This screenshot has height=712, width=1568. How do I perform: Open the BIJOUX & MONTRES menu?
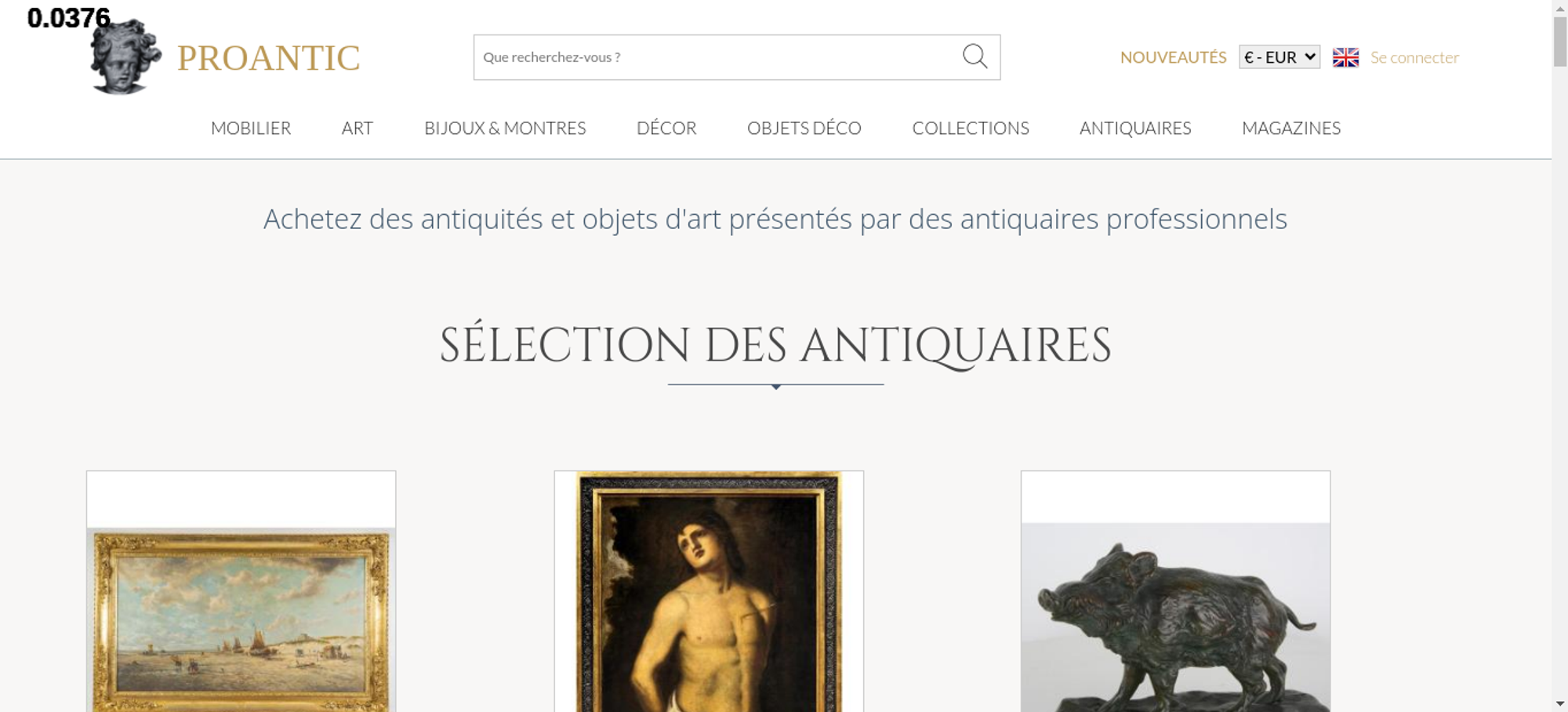pyautogui.click(x=505, y=128)
